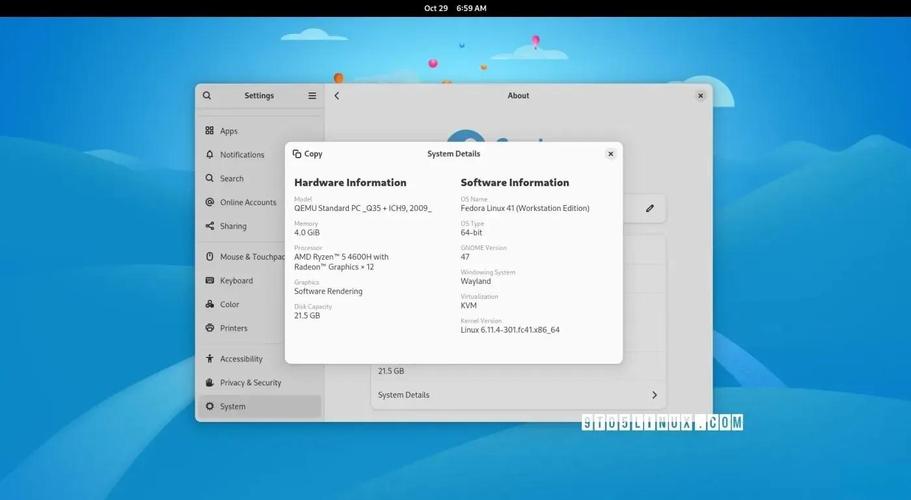Click the KVM virtualization value
This screenshot has width=911, height=500.
coord(468,305)
